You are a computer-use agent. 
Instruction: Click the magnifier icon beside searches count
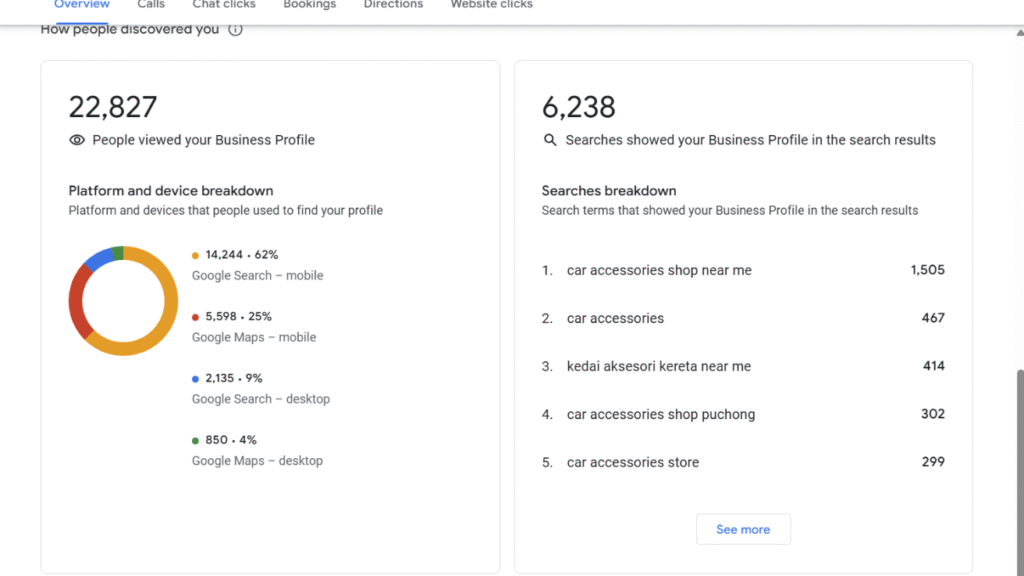click(550, 140)
